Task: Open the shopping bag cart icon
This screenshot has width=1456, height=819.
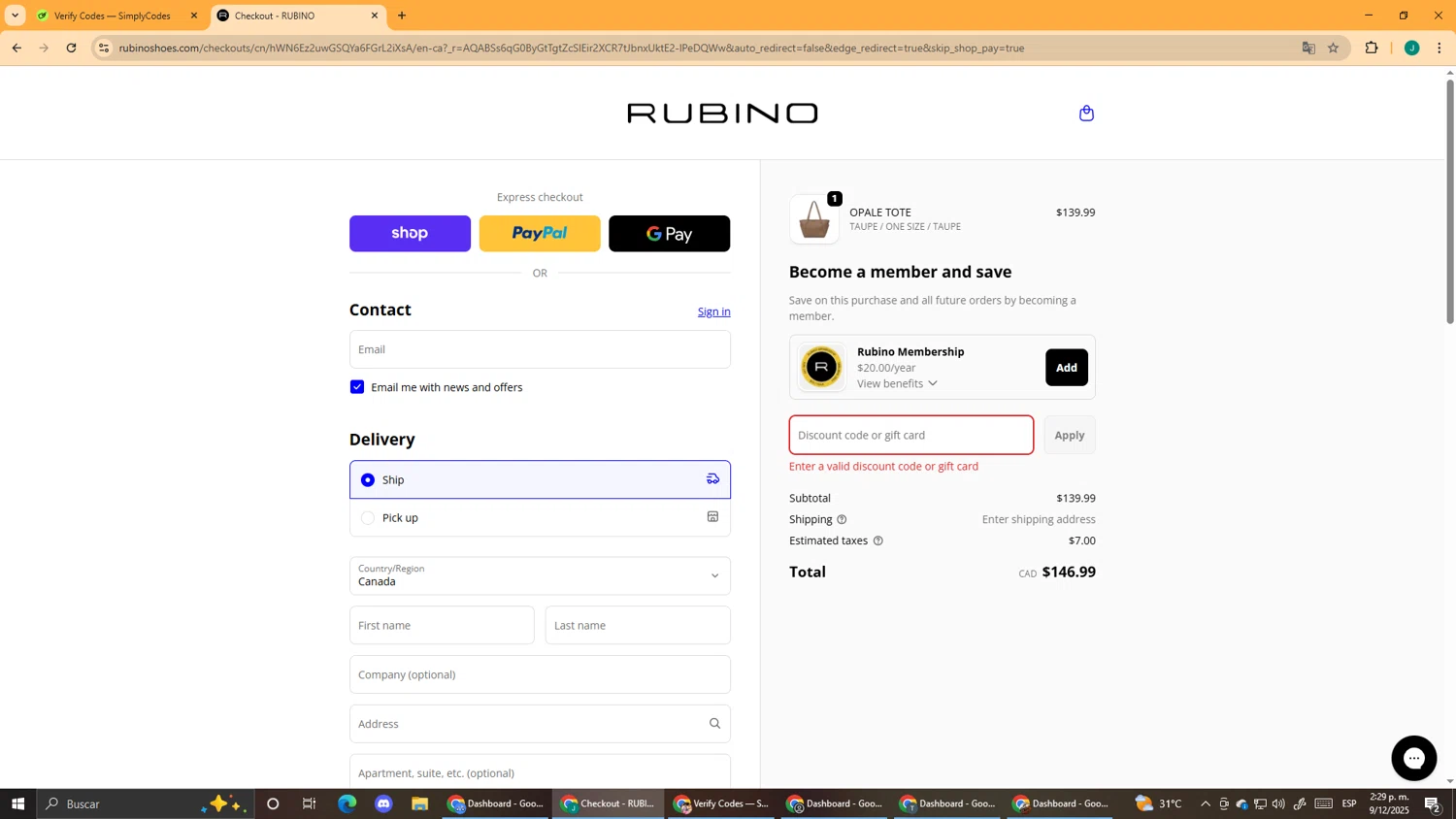Action: tap(1086, 114)
